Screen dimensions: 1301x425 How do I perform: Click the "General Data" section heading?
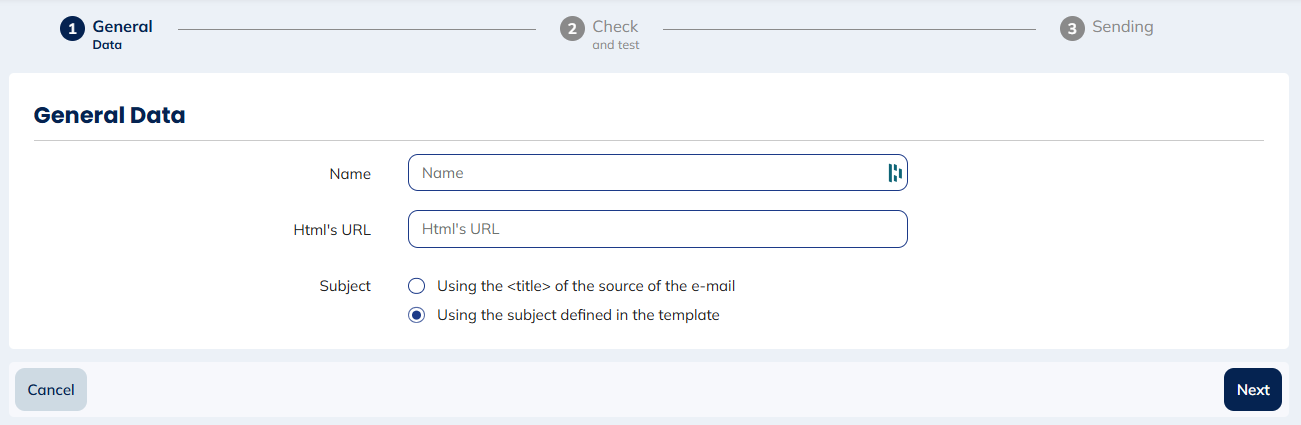pos(110,115)
